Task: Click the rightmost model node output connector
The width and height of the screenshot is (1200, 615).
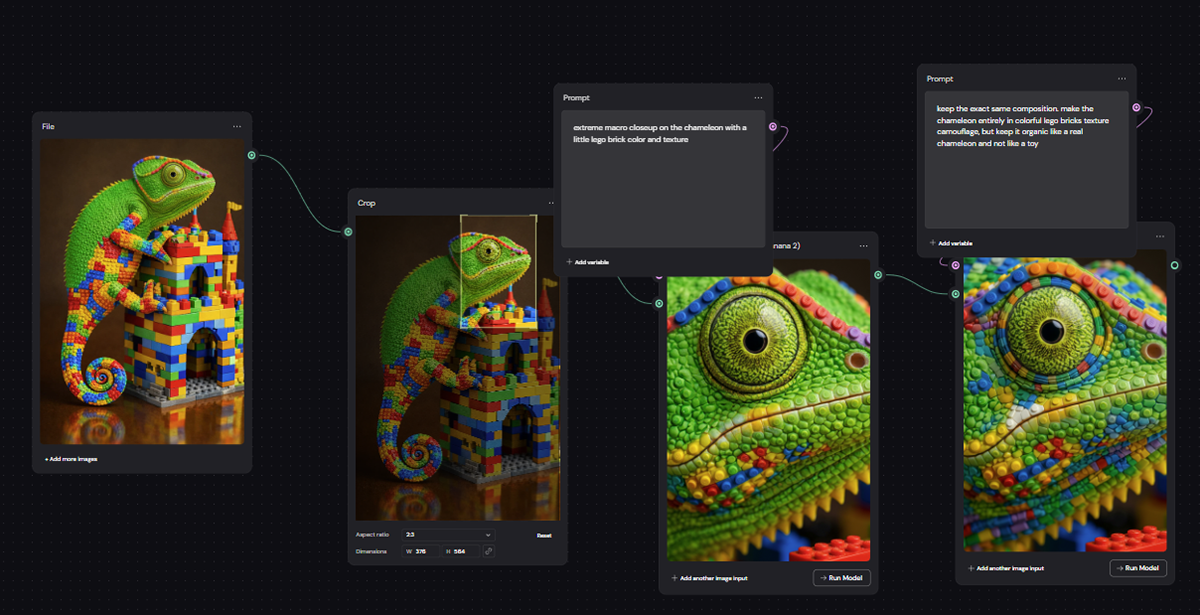Action: 1174,266
